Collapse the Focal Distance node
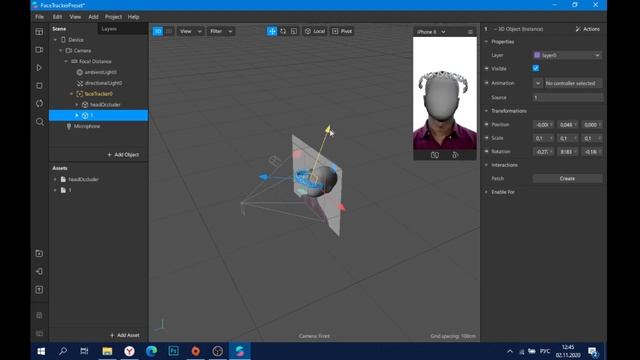Screen dimensions: 640x360 coord(66,61)
